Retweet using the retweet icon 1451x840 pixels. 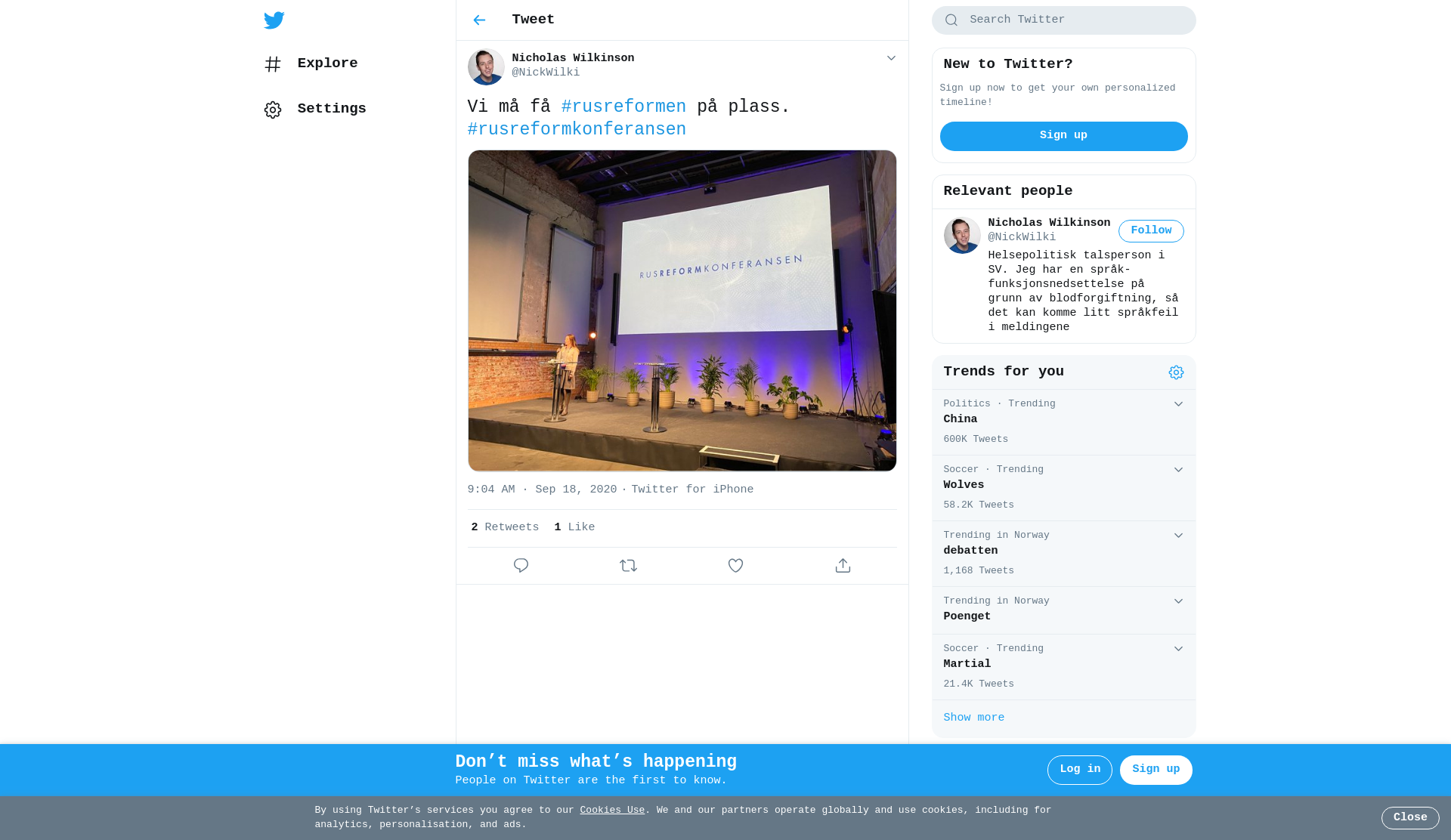pyautogui.click(x=628, y=566)
